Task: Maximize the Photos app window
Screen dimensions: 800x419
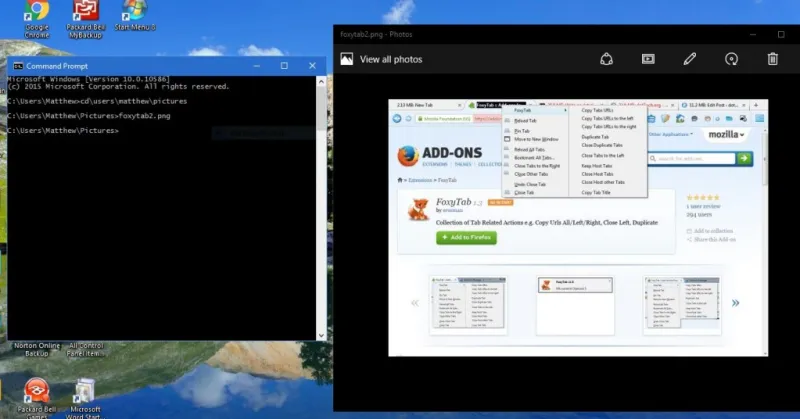Action: [780, 33]
